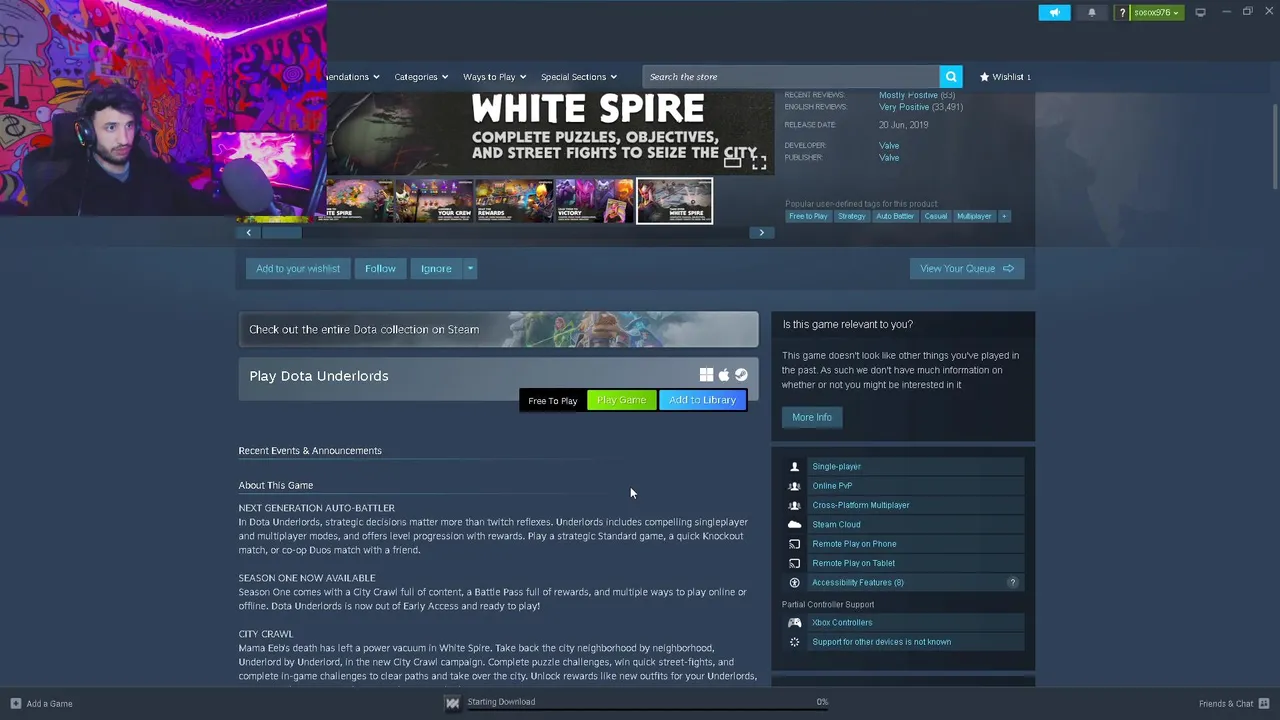Screen dimensions: 1280x720
Task: Click the Recent Events & Announcements heading
Action: pyautogui.click(x=310, y=450)
